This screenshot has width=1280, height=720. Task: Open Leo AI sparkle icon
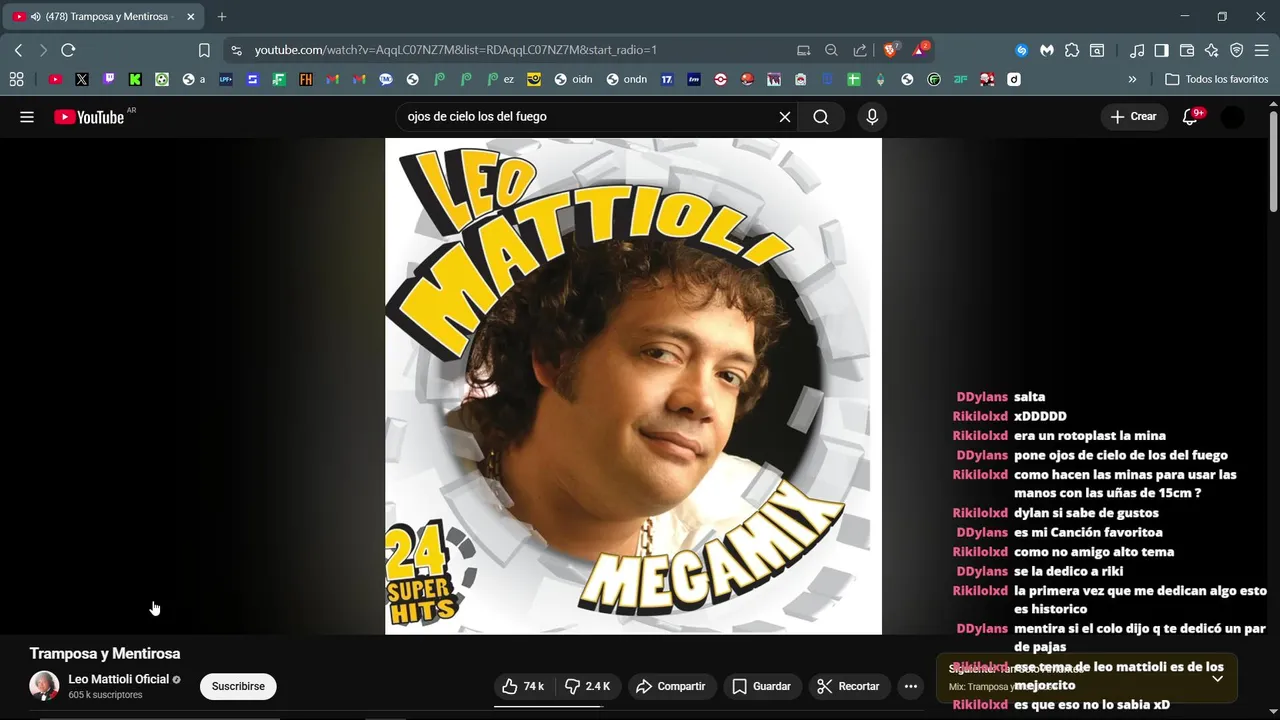pos(1212,50)
